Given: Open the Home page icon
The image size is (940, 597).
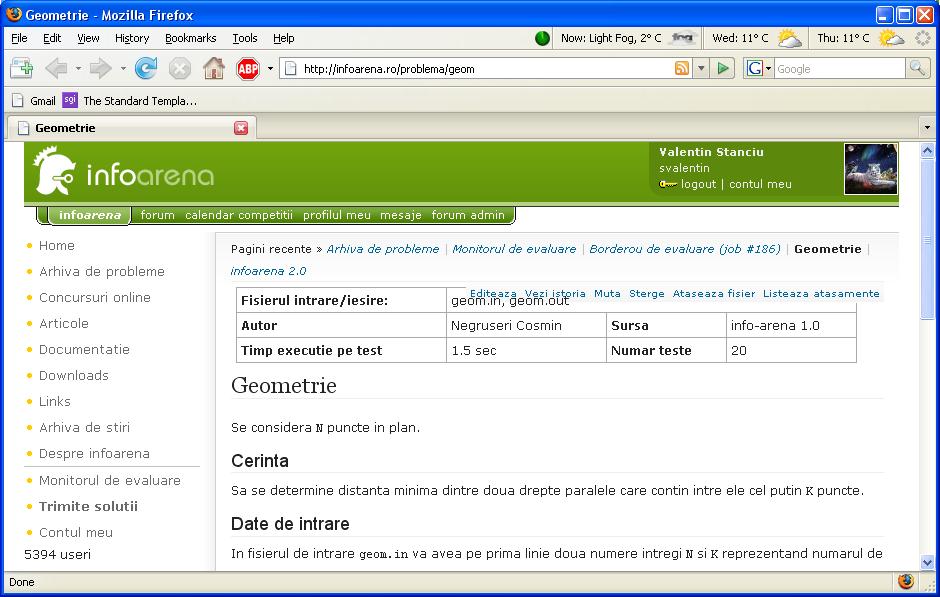Looking at the screenshot, I should (x=213, y=68).
